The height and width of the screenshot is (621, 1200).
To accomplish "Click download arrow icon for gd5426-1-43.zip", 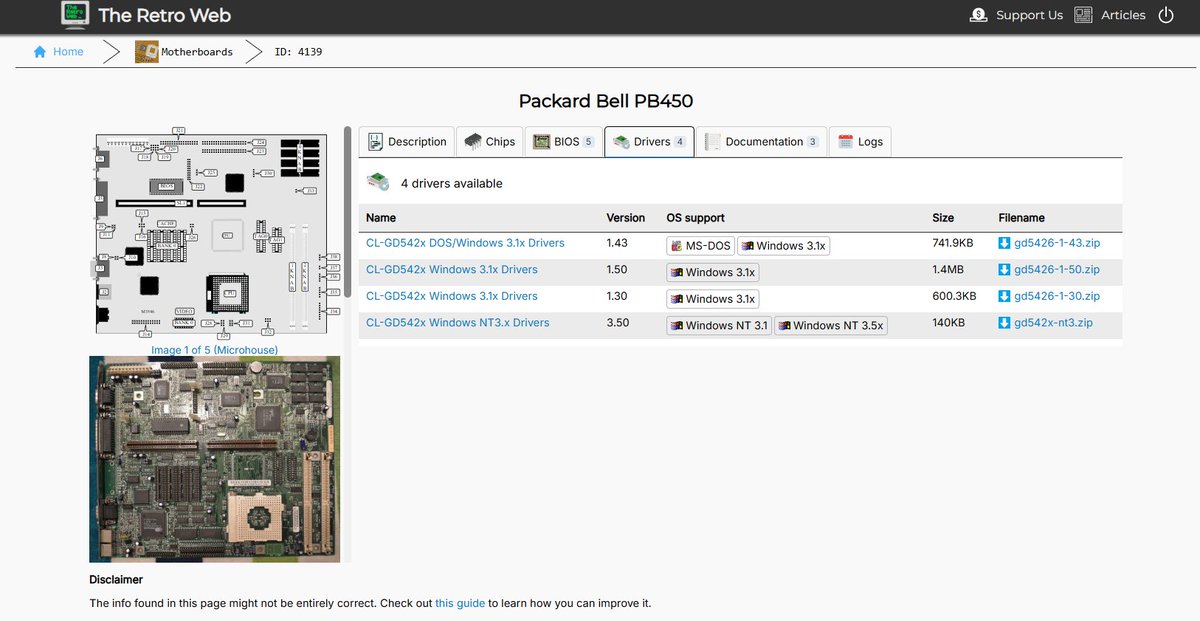I will tap(1005, 243).
